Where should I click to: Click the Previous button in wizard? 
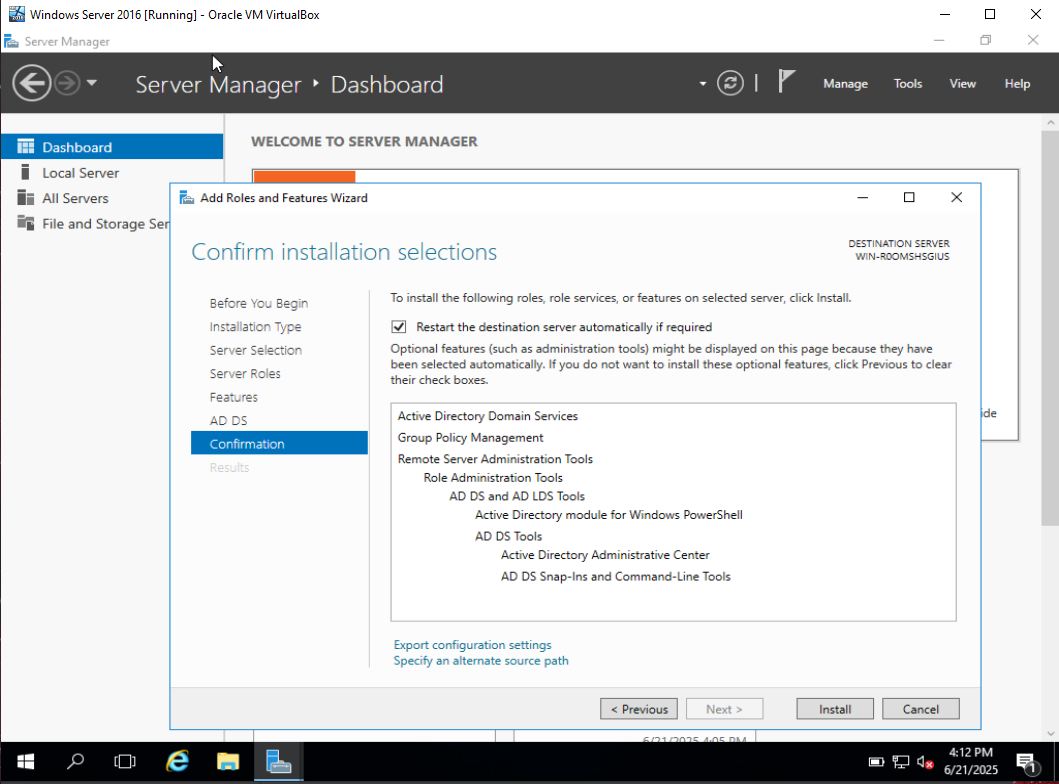[639, 709]
